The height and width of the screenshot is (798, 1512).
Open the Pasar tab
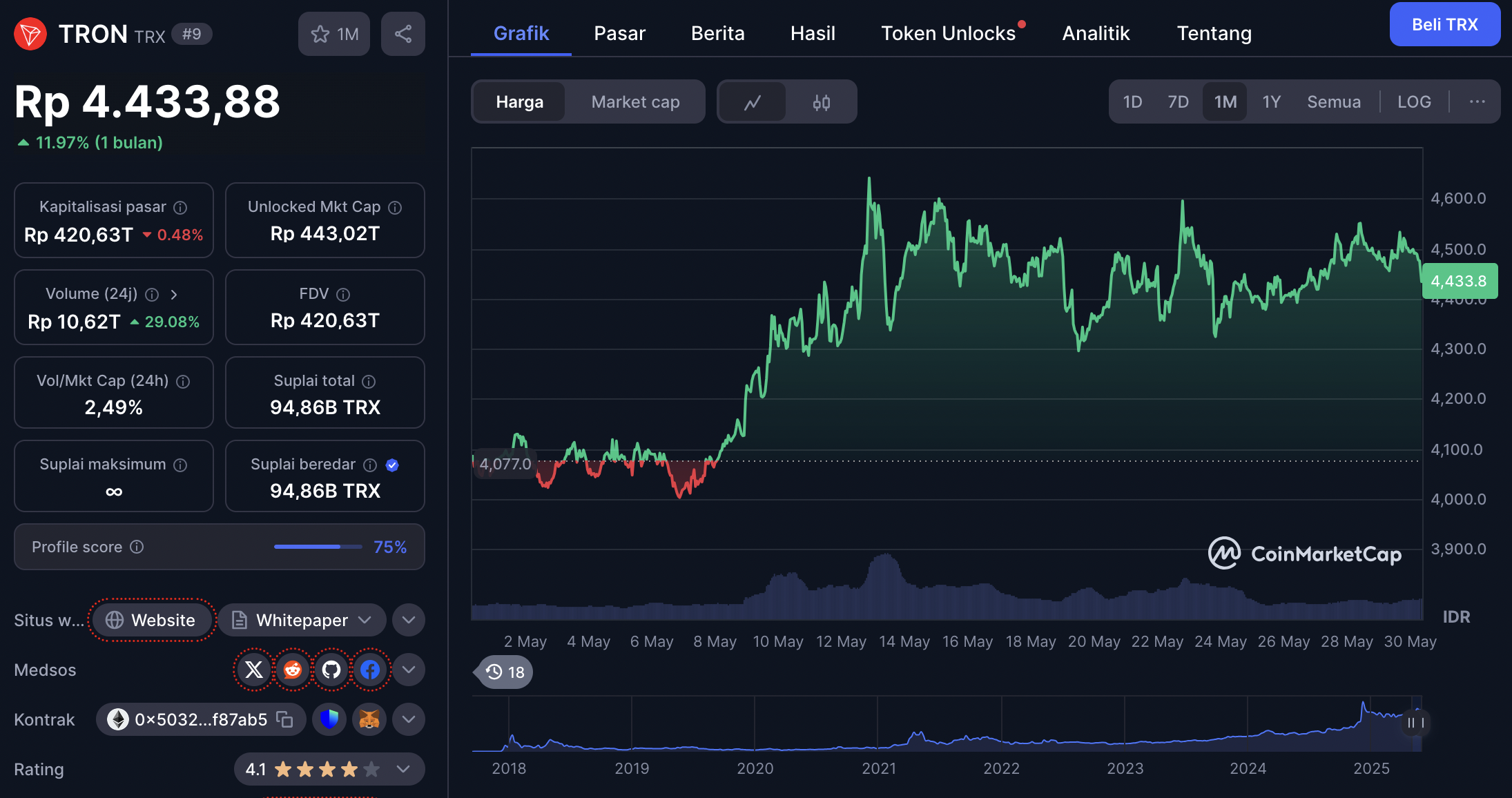(619, 33)
